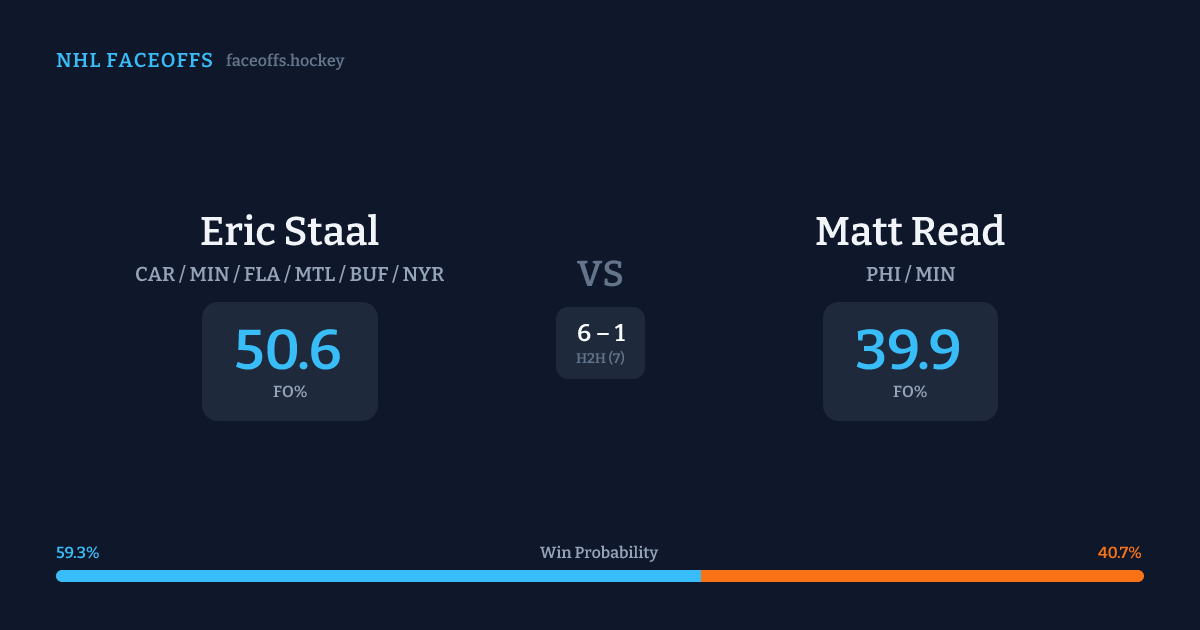This screenshot has height=630, width=1200.
Task: Select the Matt Read player name
Action: [x=909, y=231]
